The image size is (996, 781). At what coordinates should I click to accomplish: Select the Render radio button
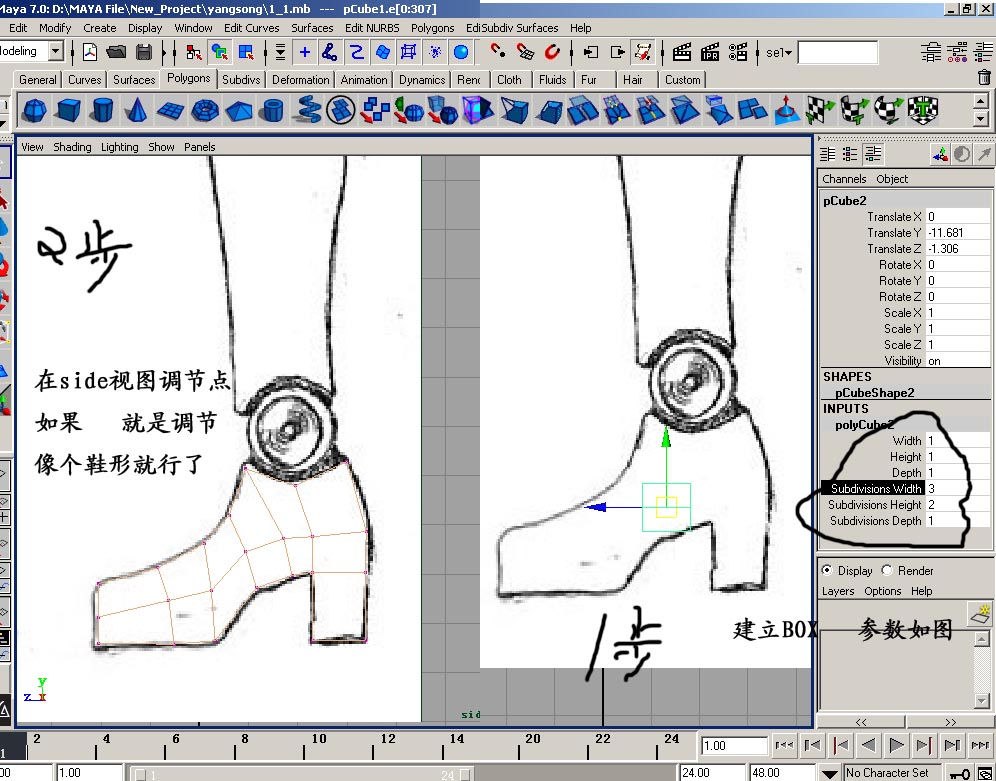tap(887, 570)
